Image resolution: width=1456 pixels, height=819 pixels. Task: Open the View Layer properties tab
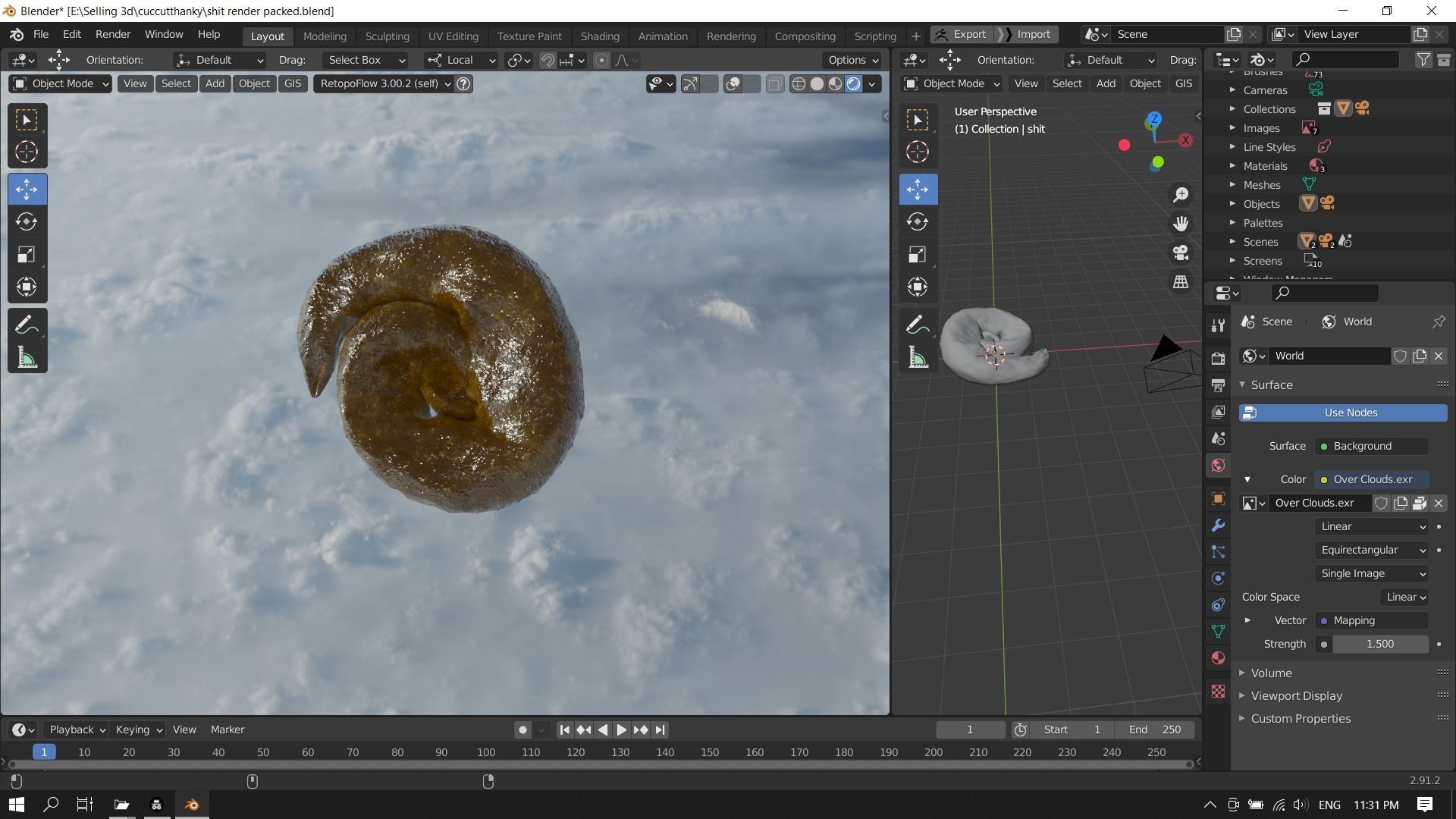(1218, 412)
